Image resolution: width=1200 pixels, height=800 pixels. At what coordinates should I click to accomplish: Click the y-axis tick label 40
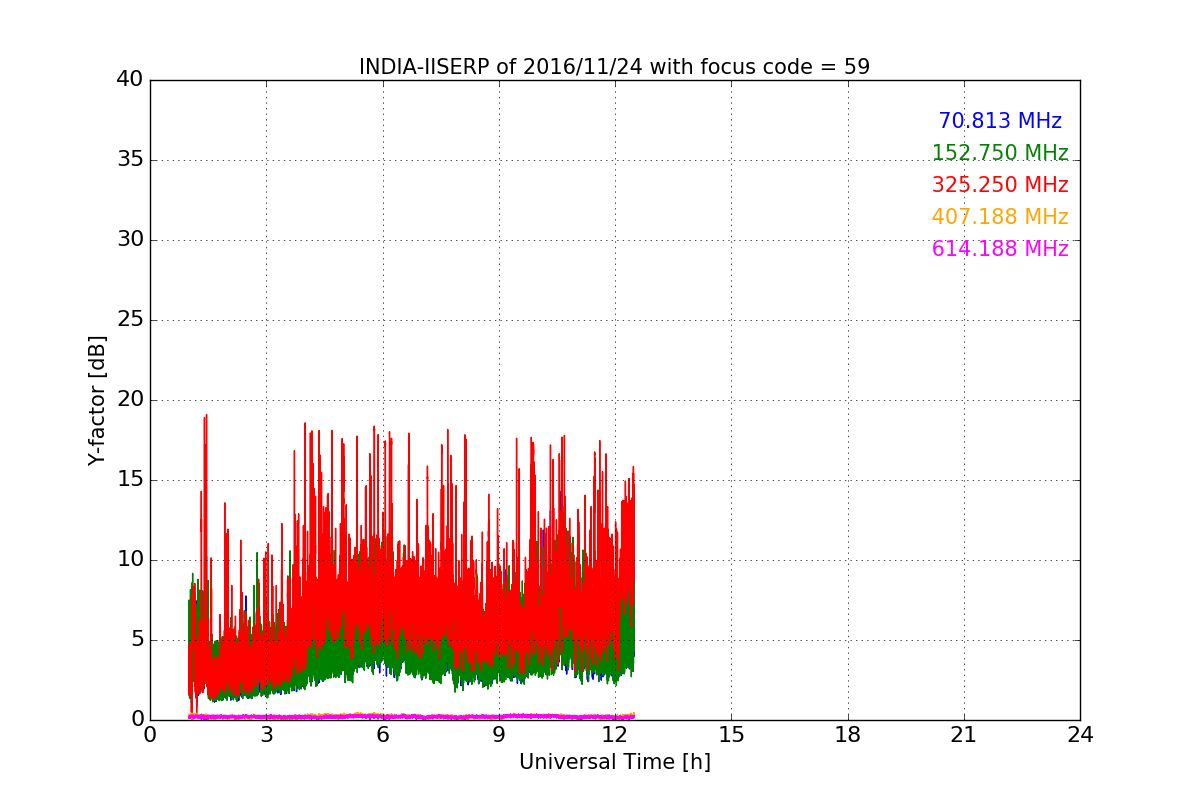click(130, 80)
